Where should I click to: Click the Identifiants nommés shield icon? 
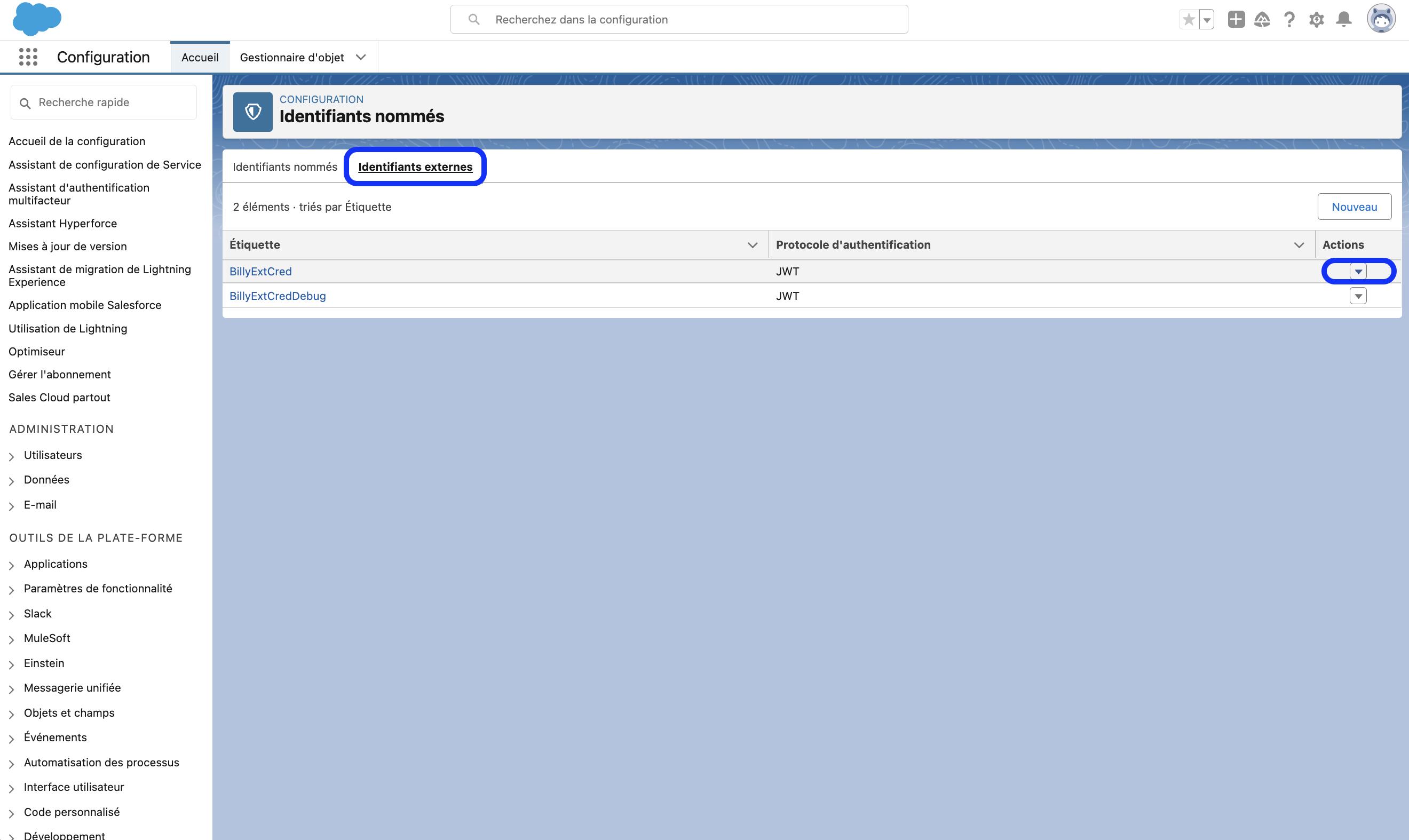click(253, 112)
